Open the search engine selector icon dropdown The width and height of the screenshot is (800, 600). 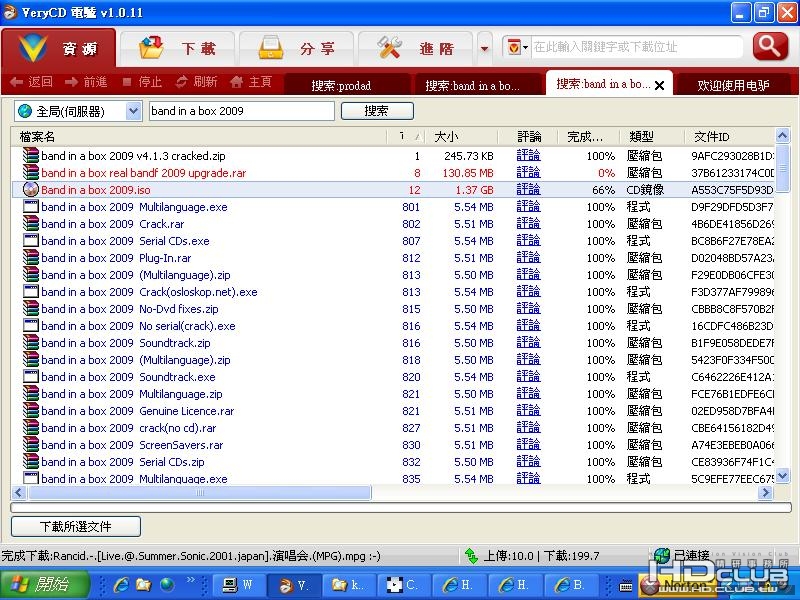pyautogui.click(x=517, y=47)
